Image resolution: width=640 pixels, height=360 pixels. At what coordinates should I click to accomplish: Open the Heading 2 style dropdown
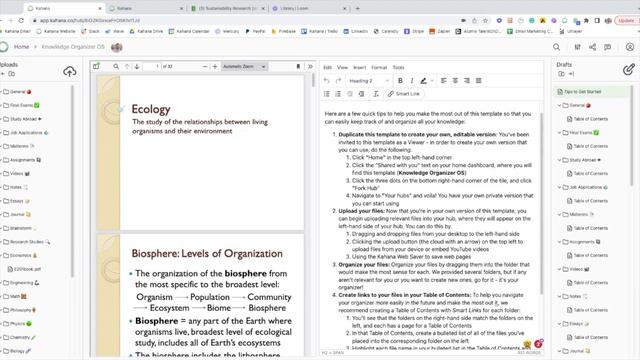point(369,81)
